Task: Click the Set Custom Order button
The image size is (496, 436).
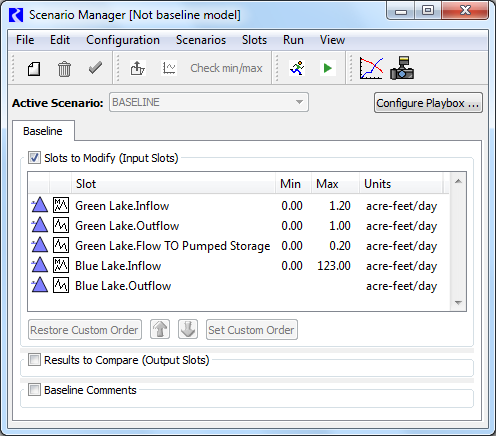Action: (252, 330)
